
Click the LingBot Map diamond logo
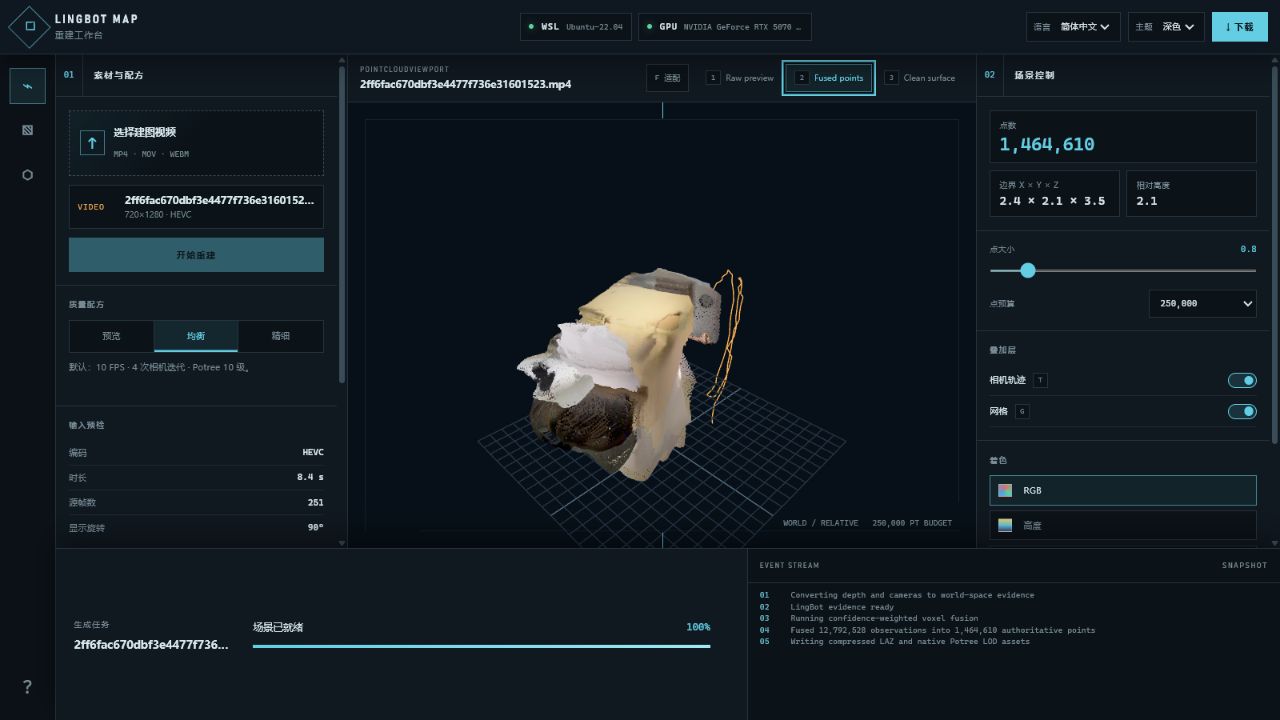coord(29,26)
